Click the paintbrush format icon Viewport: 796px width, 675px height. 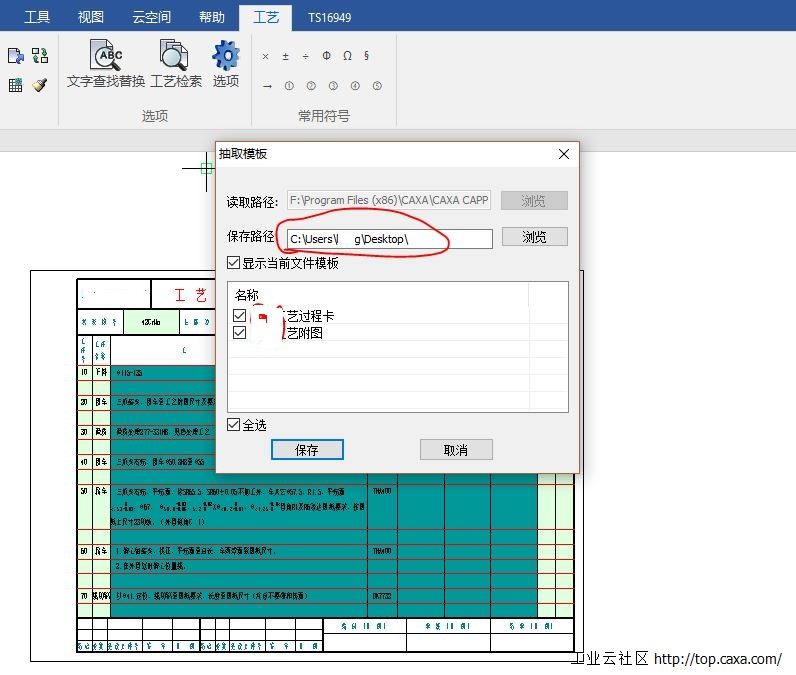coord(40,85)
